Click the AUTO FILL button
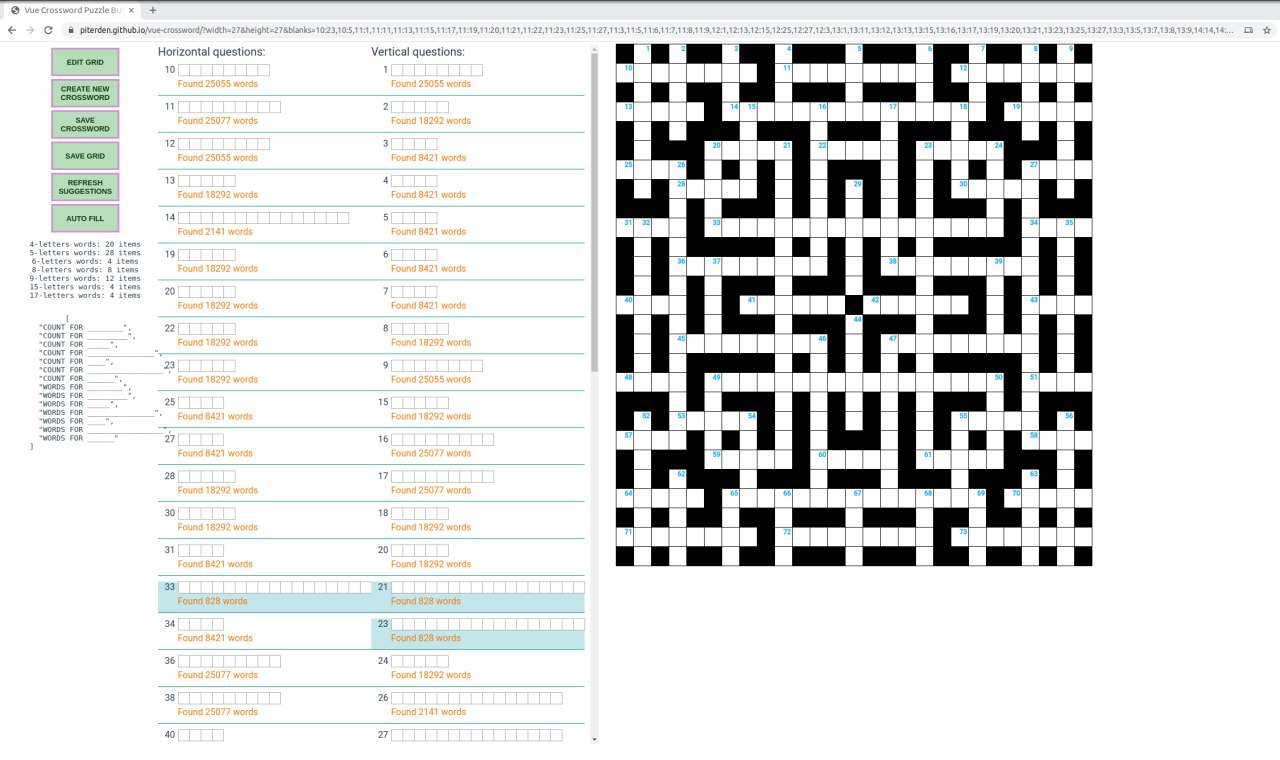The width and height of the screenshot is (1280, 760). [x=85, y=218]
